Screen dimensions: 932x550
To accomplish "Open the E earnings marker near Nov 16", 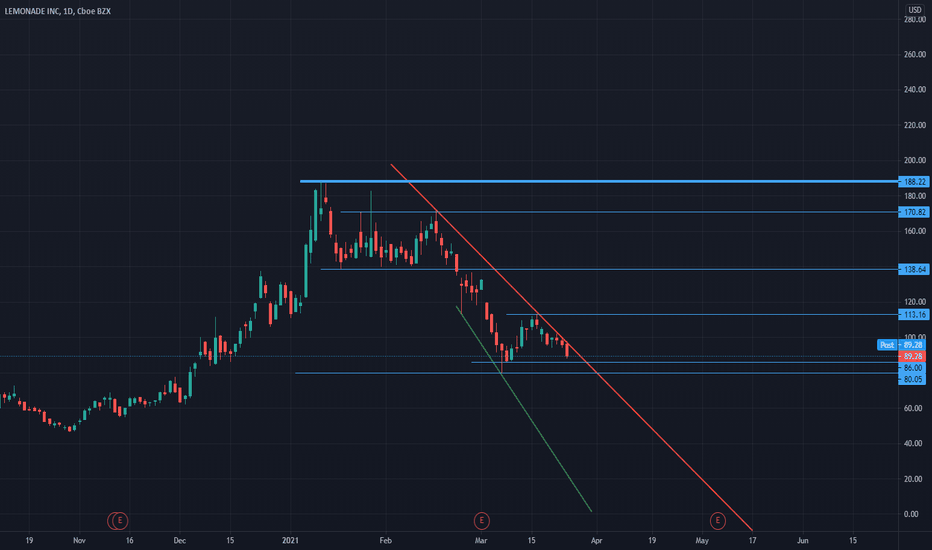I will point(119,521).
